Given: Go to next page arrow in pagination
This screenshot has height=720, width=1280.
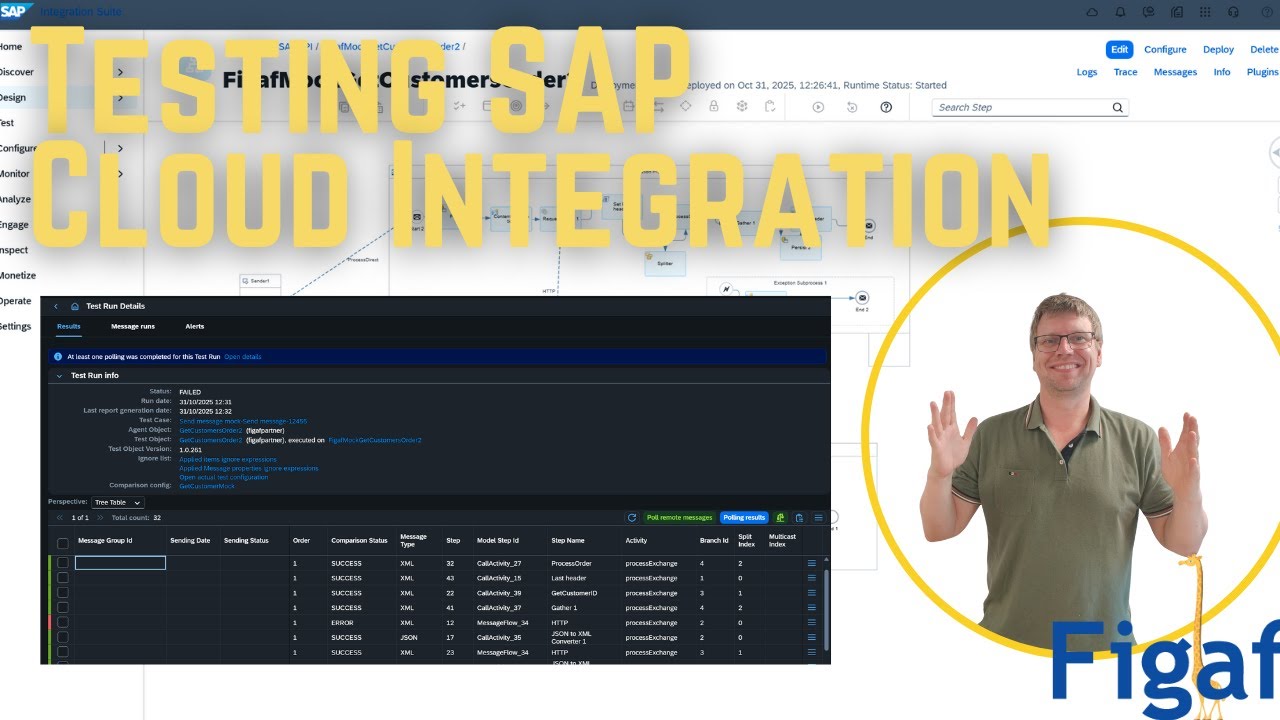Looking at the screenshot, I should pyautogui.click(x=100, y=518).
